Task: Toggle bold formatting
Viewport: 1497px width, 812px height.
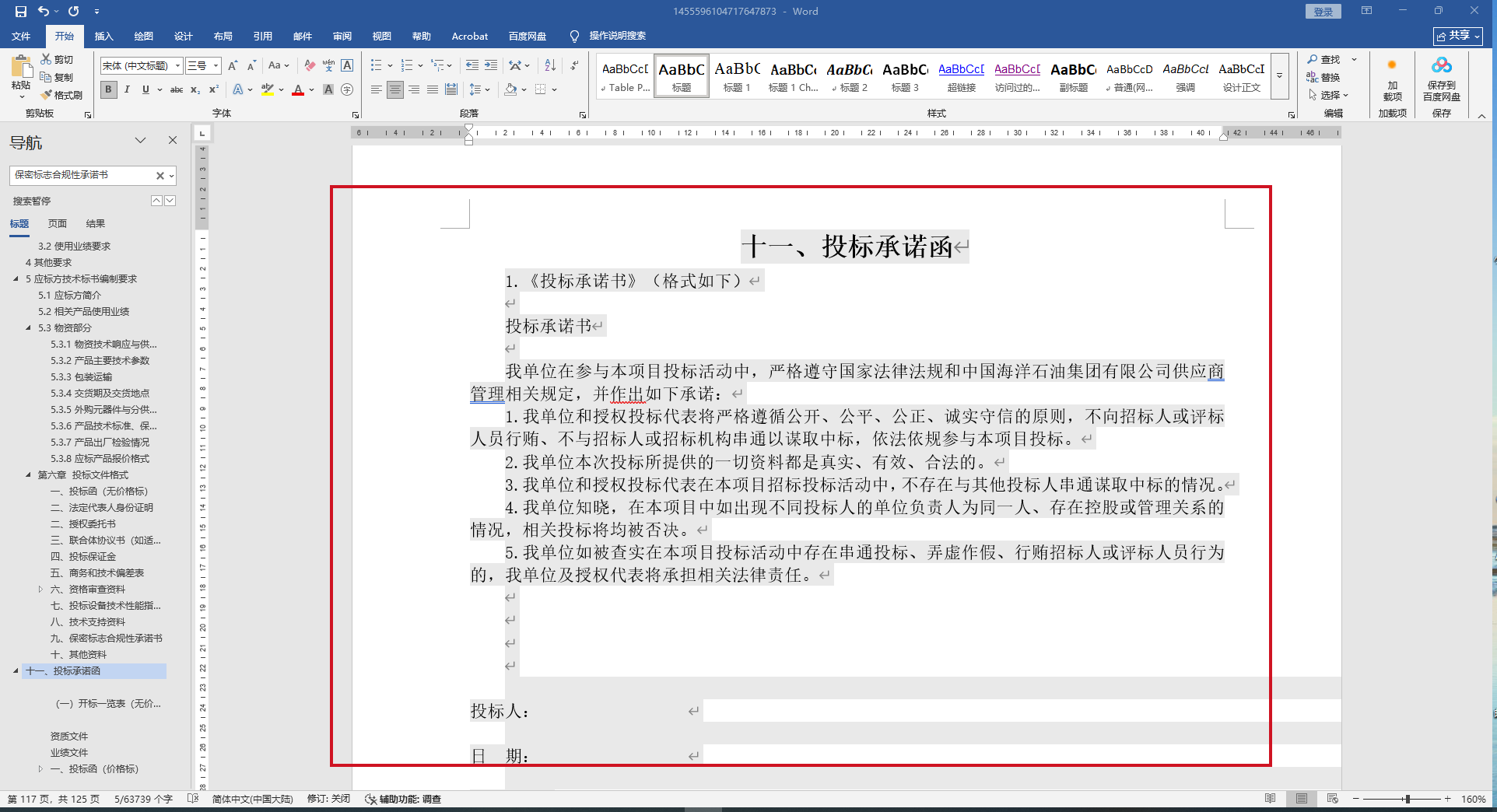Action: 108,89
